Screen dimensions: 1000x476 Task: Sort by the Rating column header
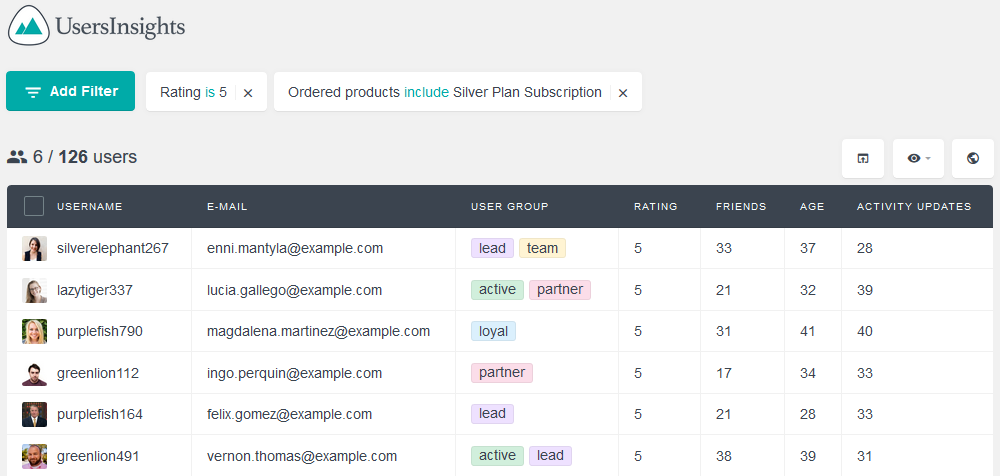click(x=656, y=207)
